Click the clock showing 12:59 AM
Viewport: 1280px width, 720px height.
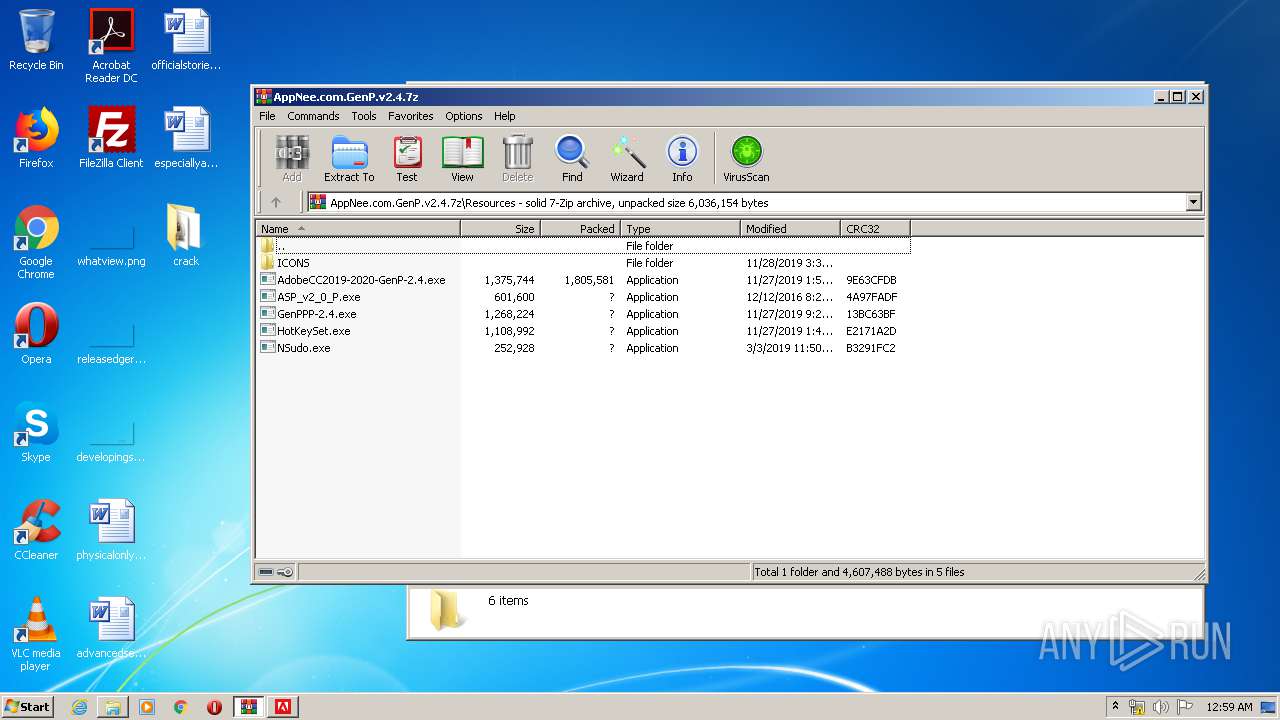pyautogui.click(x=1229, y=707)
